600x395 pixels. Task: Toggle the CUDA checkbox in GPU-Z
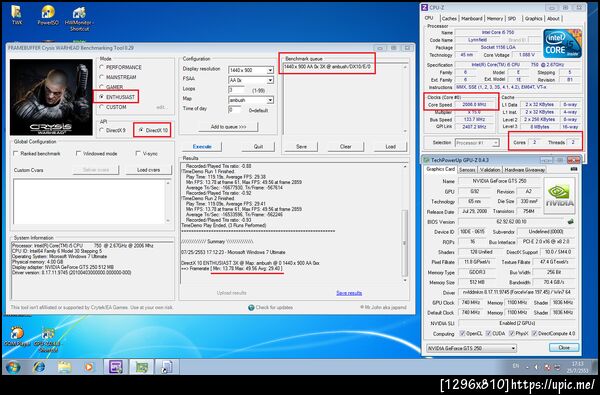(488, 333)
